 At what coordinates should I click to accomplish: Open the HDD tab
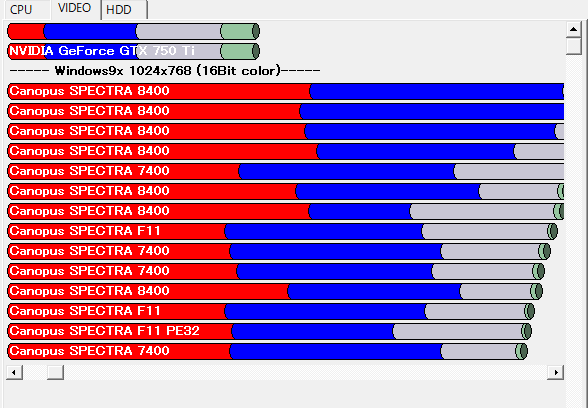124,10
